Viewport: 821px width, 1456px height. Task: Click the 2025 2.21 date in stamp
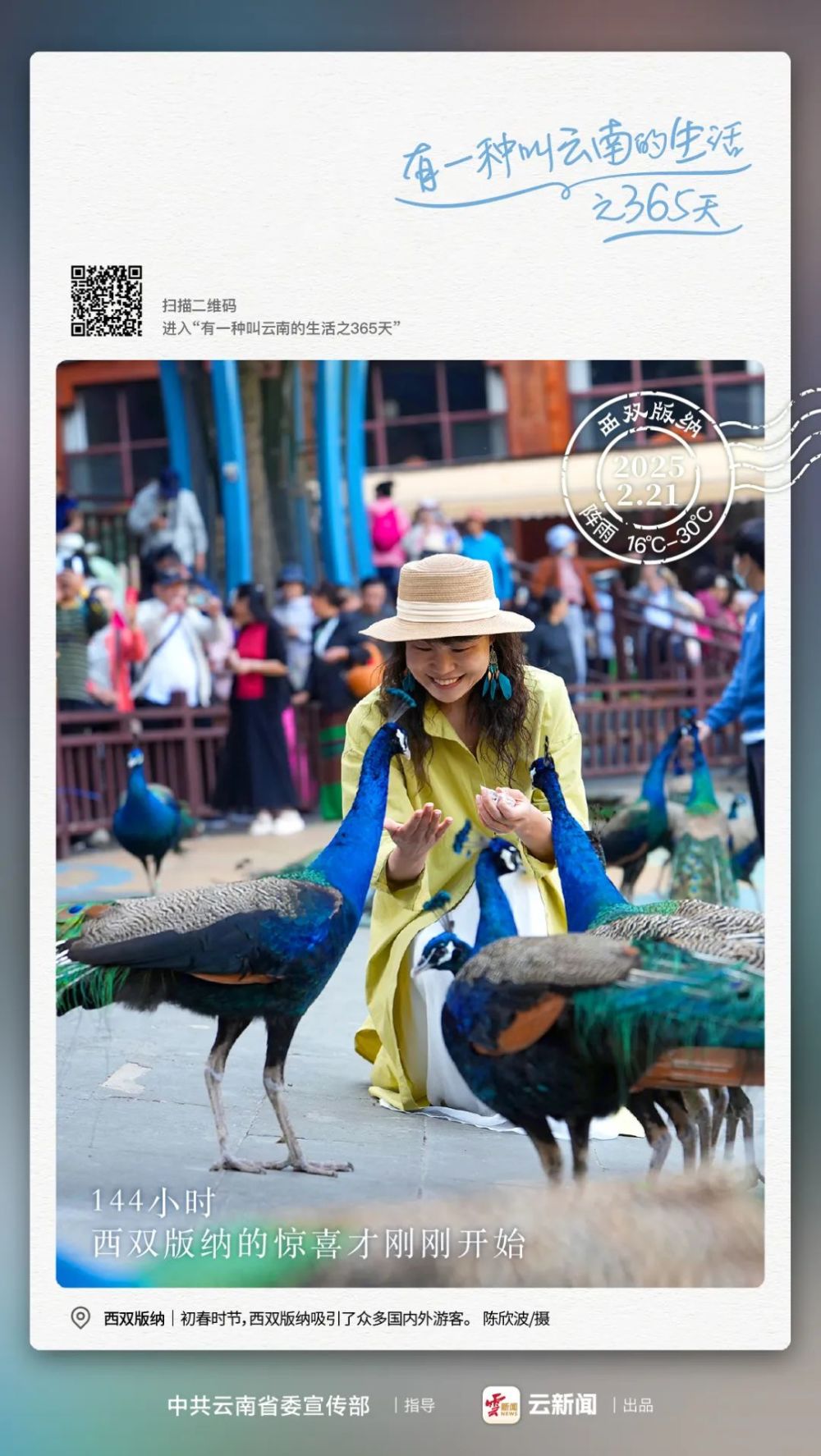coord(649,481)
